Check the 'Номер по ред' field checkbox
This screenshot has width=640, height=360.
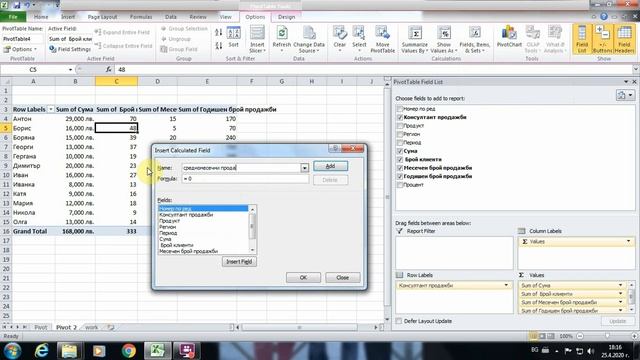tap(400, 109)
